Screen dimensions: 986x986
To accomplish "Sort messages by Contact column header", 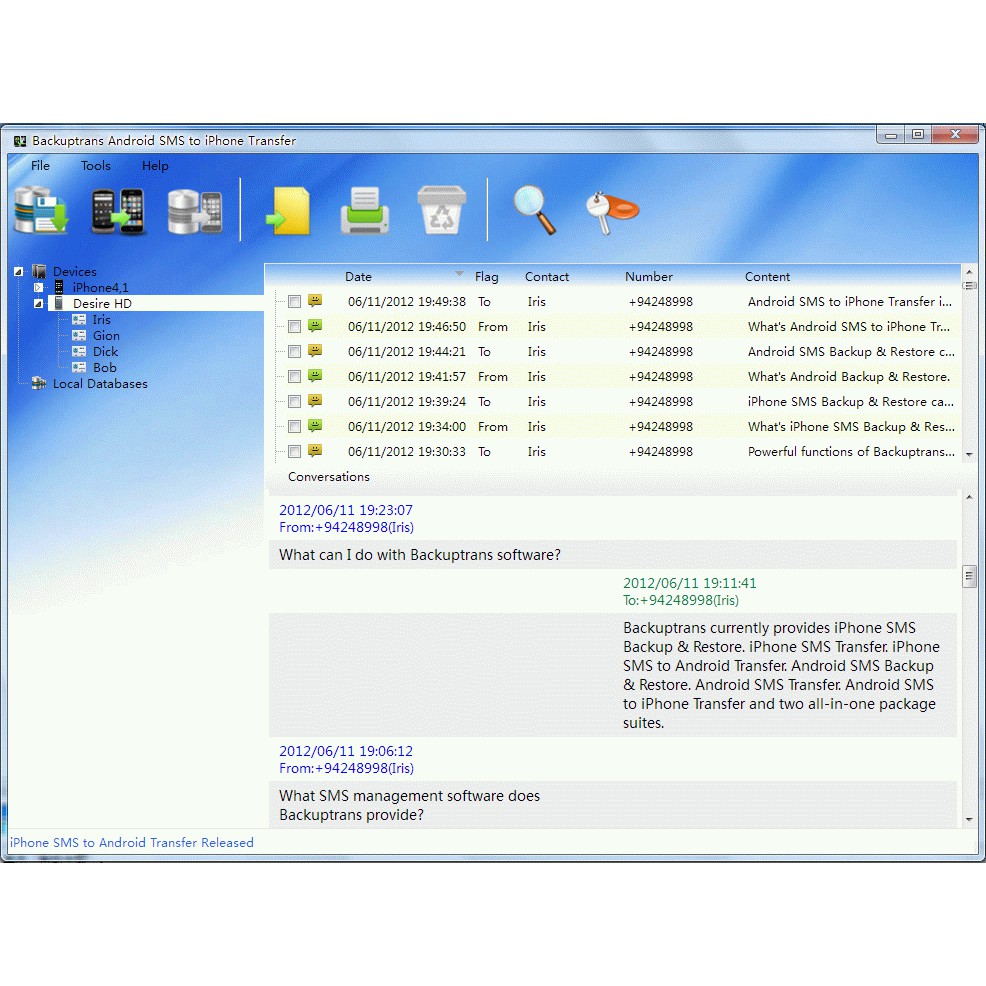I will (x=547, y=277).
